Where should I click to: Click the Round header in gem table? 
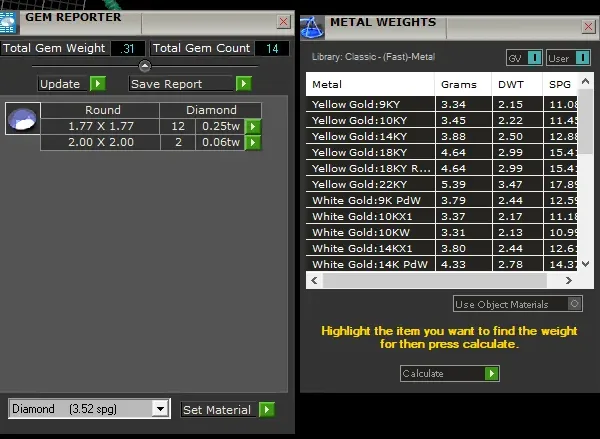pyautogui.click(x=100, y=110)
